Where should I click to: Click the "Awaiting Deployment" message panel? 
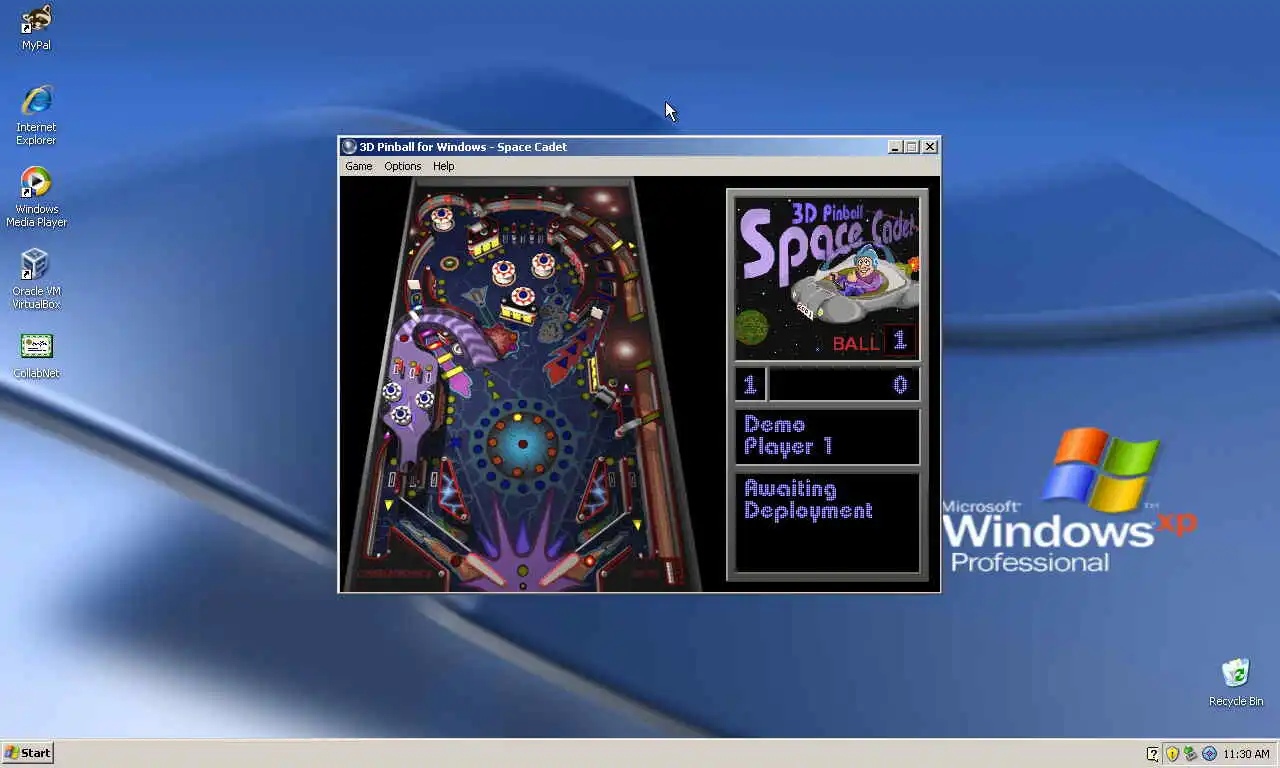coord(827,522)
